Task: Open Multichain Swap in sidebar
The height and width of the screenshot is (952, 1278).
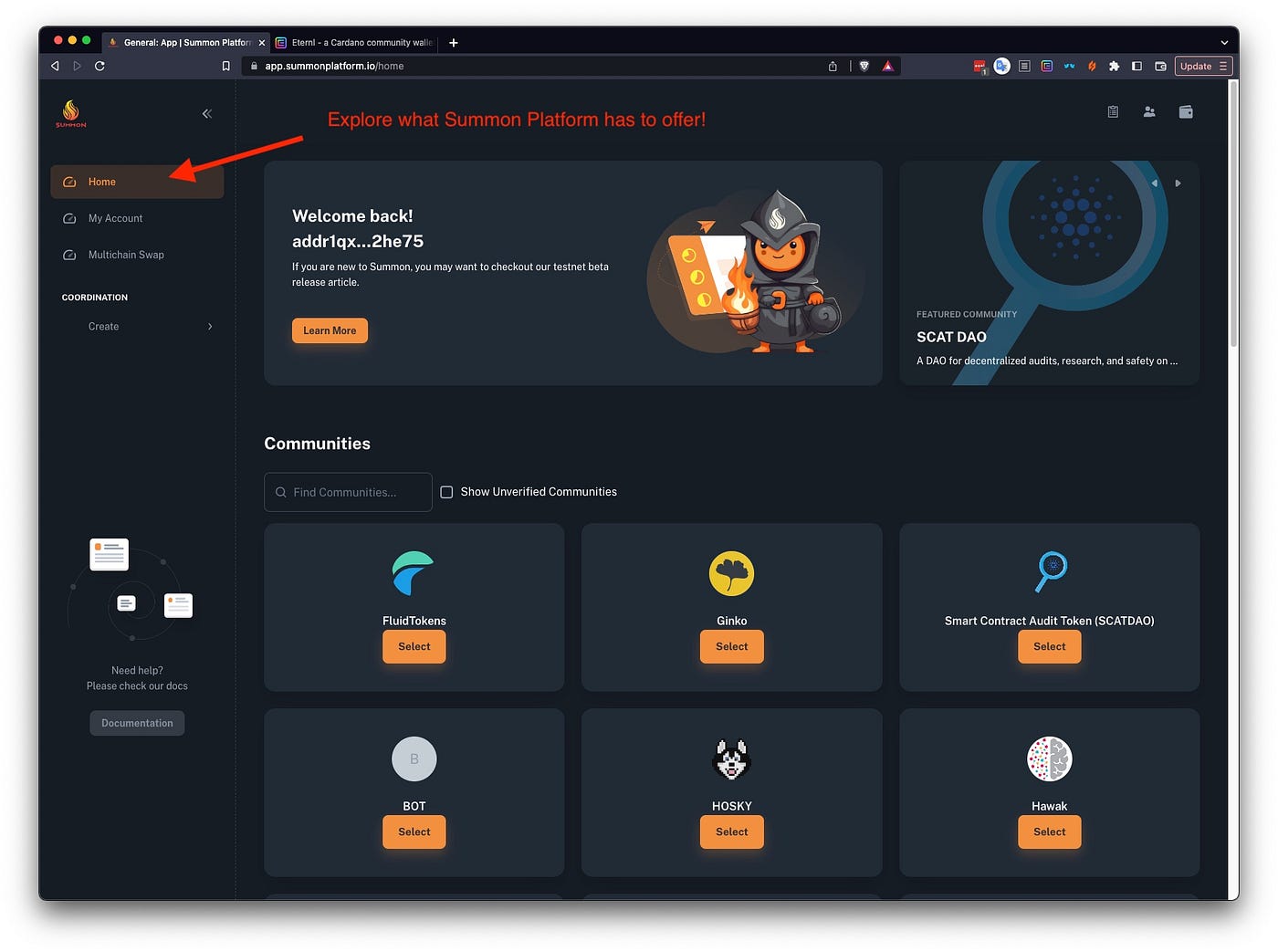Action: coord(137,255)
